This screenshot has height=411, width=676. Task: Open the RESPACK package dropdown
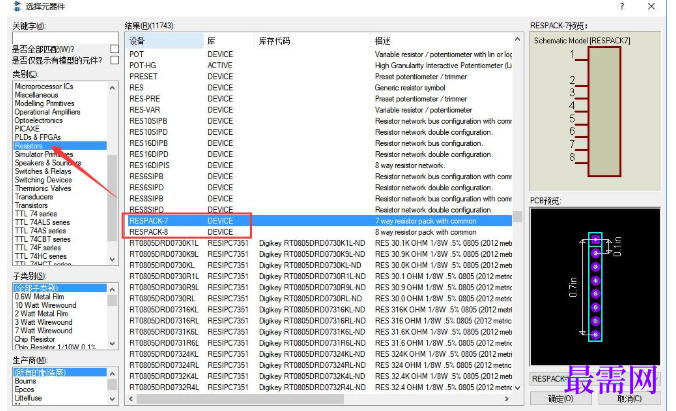tap(595, 379)
